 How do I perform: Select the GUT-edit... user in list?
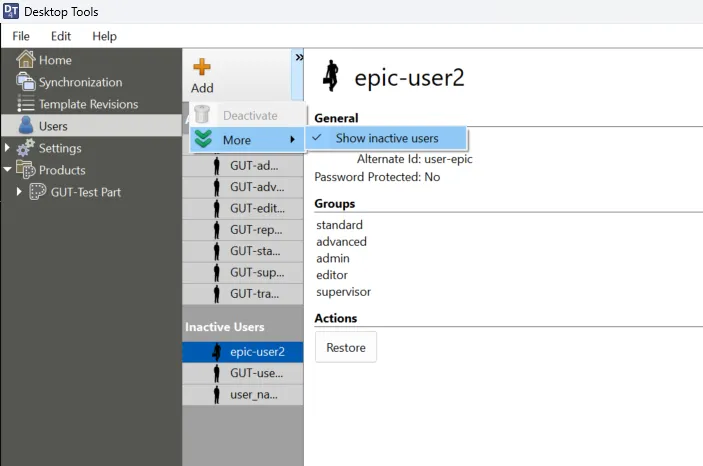(256, 208)
